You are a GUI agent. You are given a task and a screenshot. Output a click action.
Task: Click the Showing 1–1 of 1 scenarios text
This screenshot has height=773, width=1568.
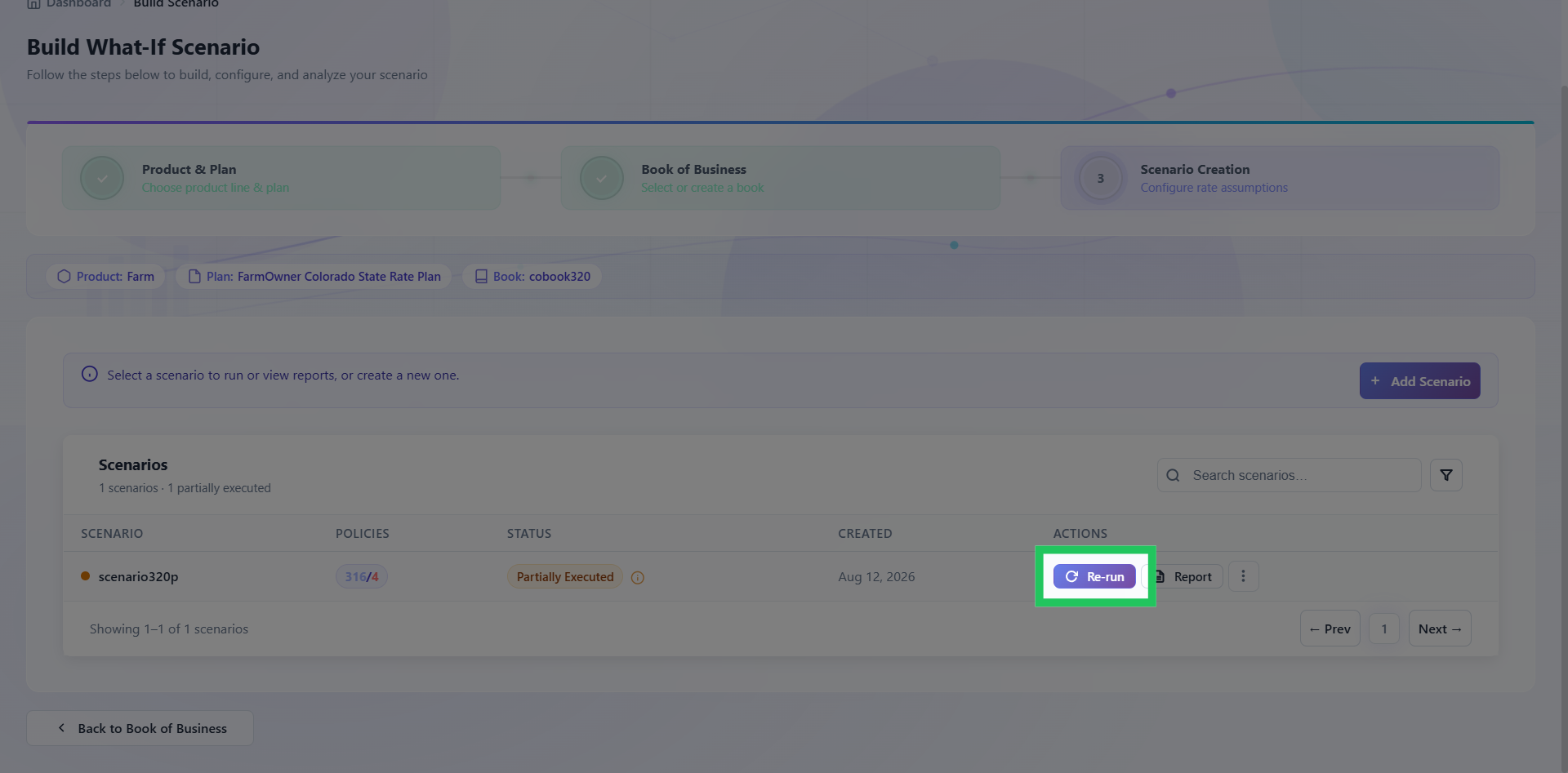tap(169, 629)
